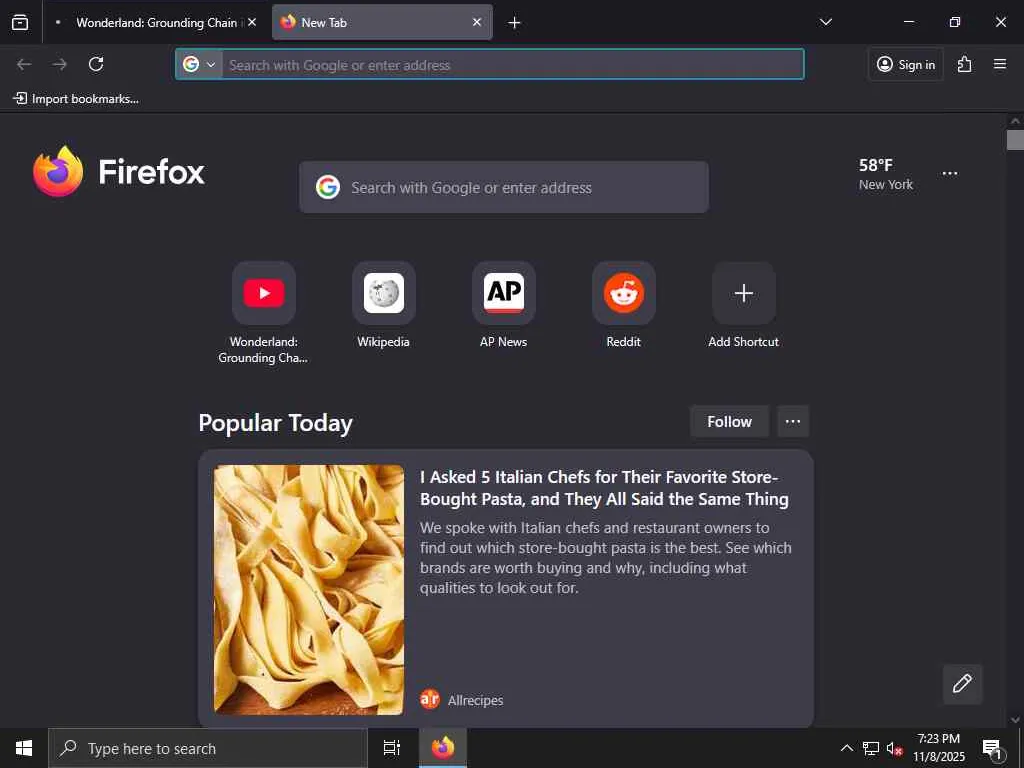This screenshot has width=1024, height=768.
Task: Click the Windows taskbar search box
Action: click(208, 748)
